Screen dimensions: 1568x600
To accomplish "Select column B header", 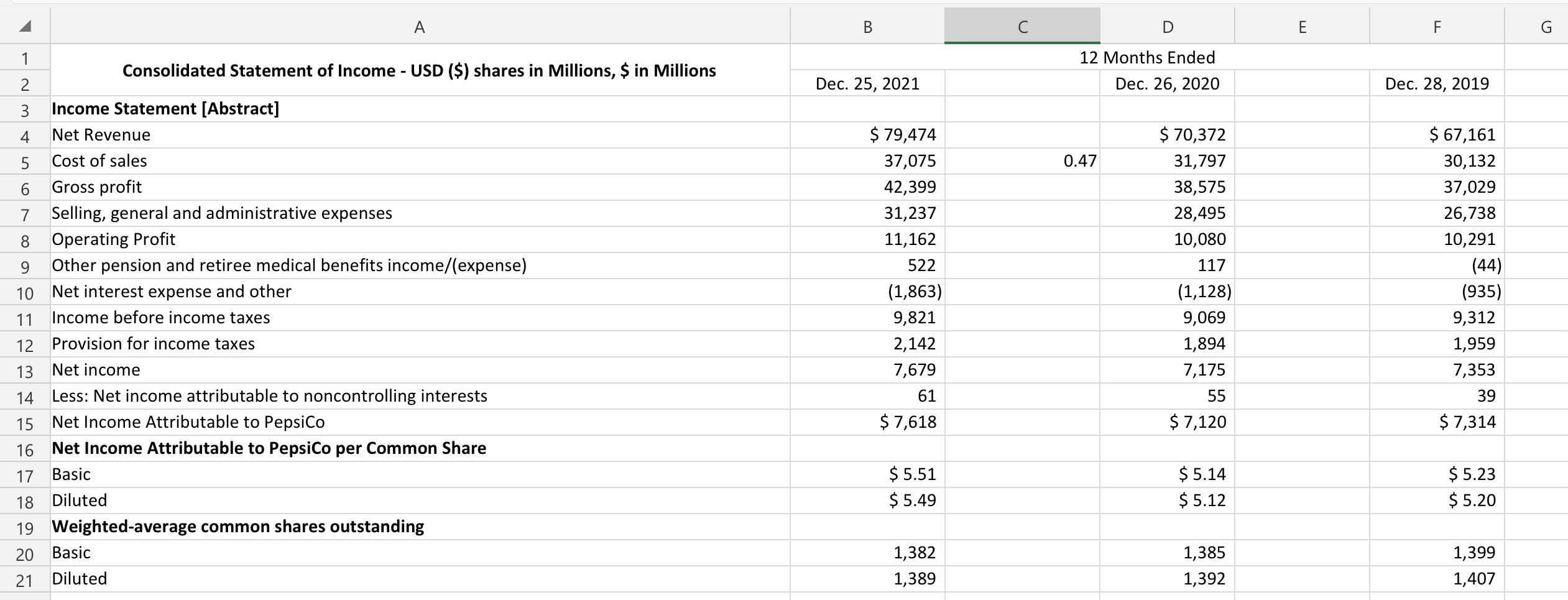I will point(867,26).
